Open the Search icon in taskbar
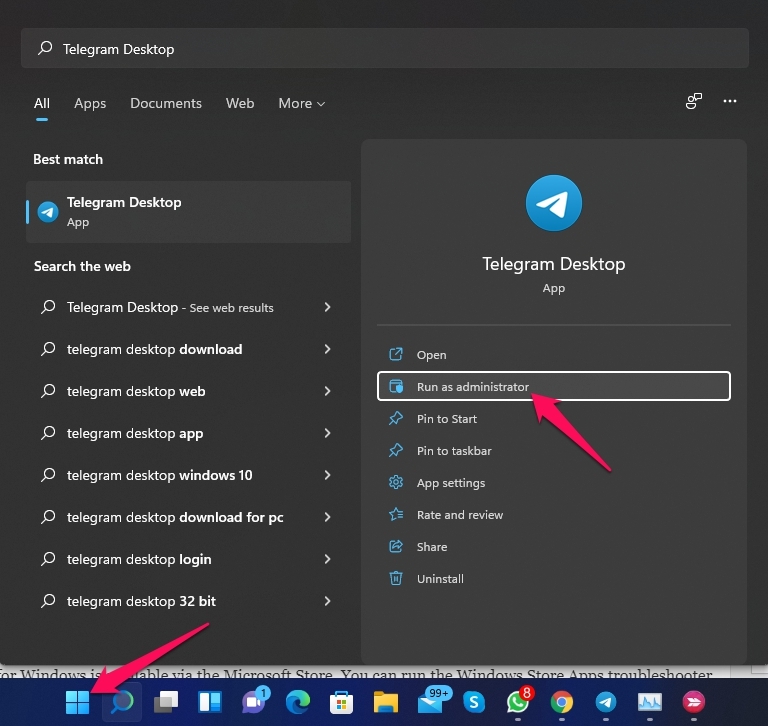 121,702
